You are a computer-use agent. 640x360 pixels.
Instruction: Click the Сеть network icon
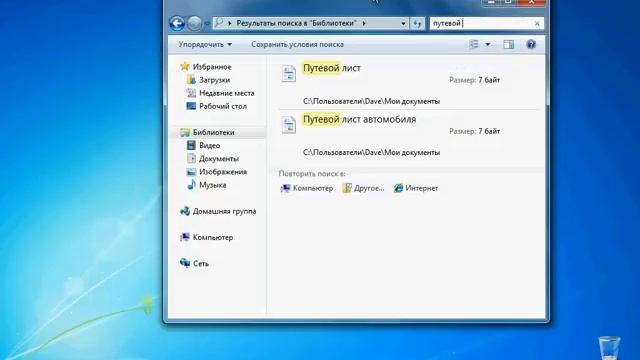(185, 263)
